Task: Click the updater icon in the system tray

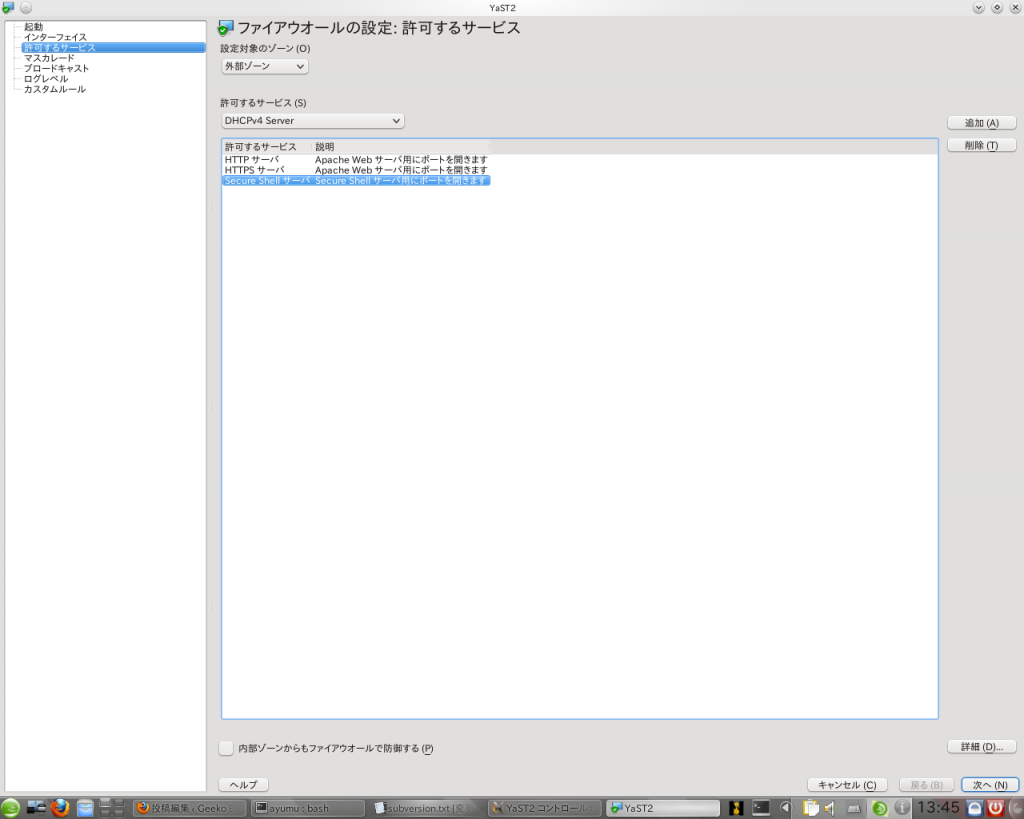Action: (881, 806)
